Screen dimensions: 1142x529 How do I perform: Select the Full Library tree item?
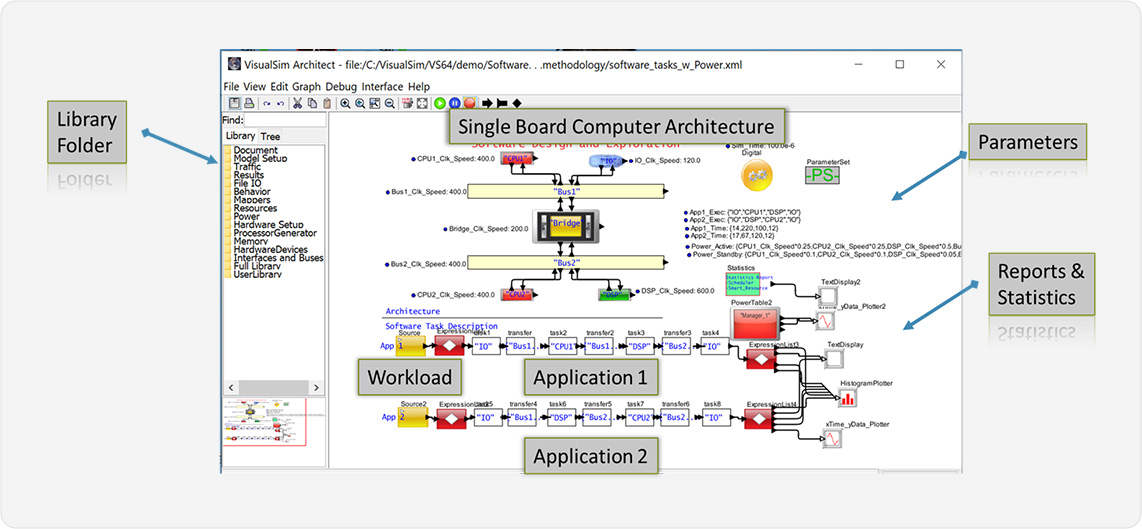(x=253, y=267)
